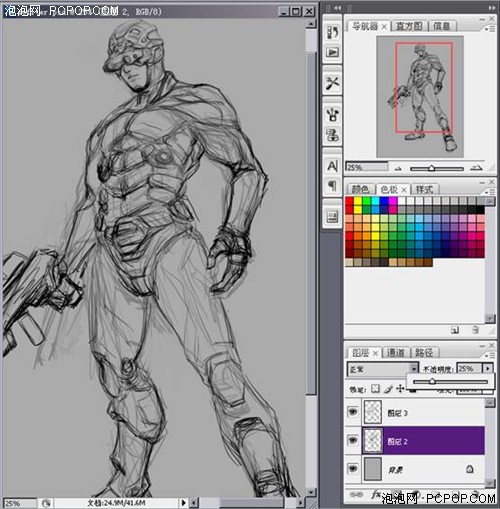
Task: Open the 正常 blend mode dropdown
Action: (x=383, y=369)
